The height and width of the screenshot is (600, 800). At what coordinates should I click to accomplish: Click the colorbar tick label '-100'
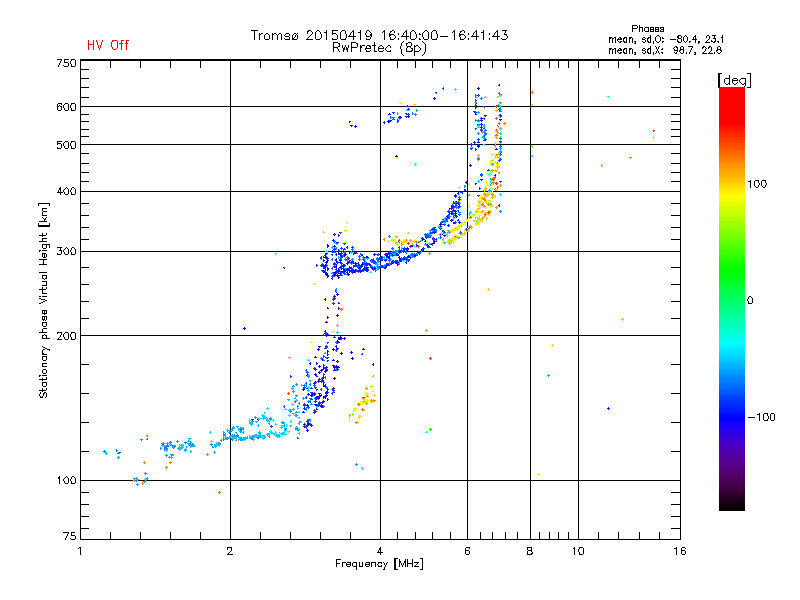761,417
